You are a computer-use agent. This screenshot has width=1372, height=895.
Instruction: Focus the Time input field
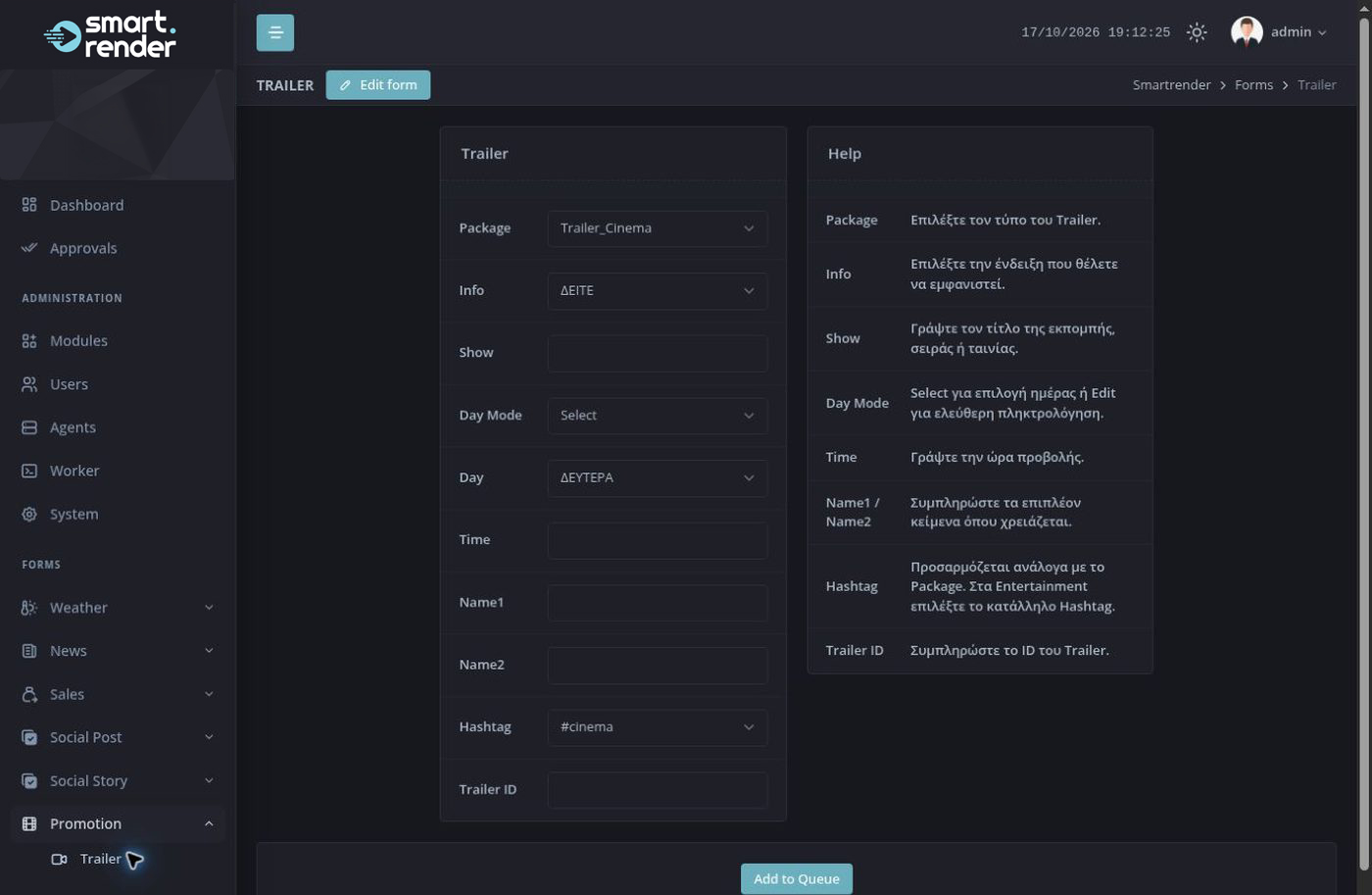(x=658, y=540)
